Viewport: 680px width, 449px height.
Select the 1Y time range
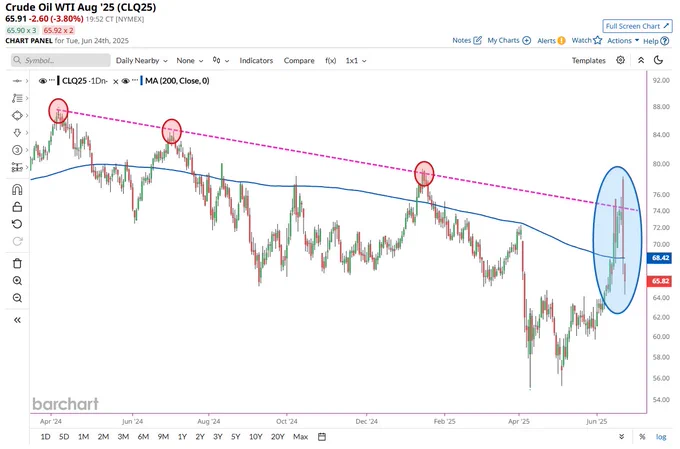[182, 436]
